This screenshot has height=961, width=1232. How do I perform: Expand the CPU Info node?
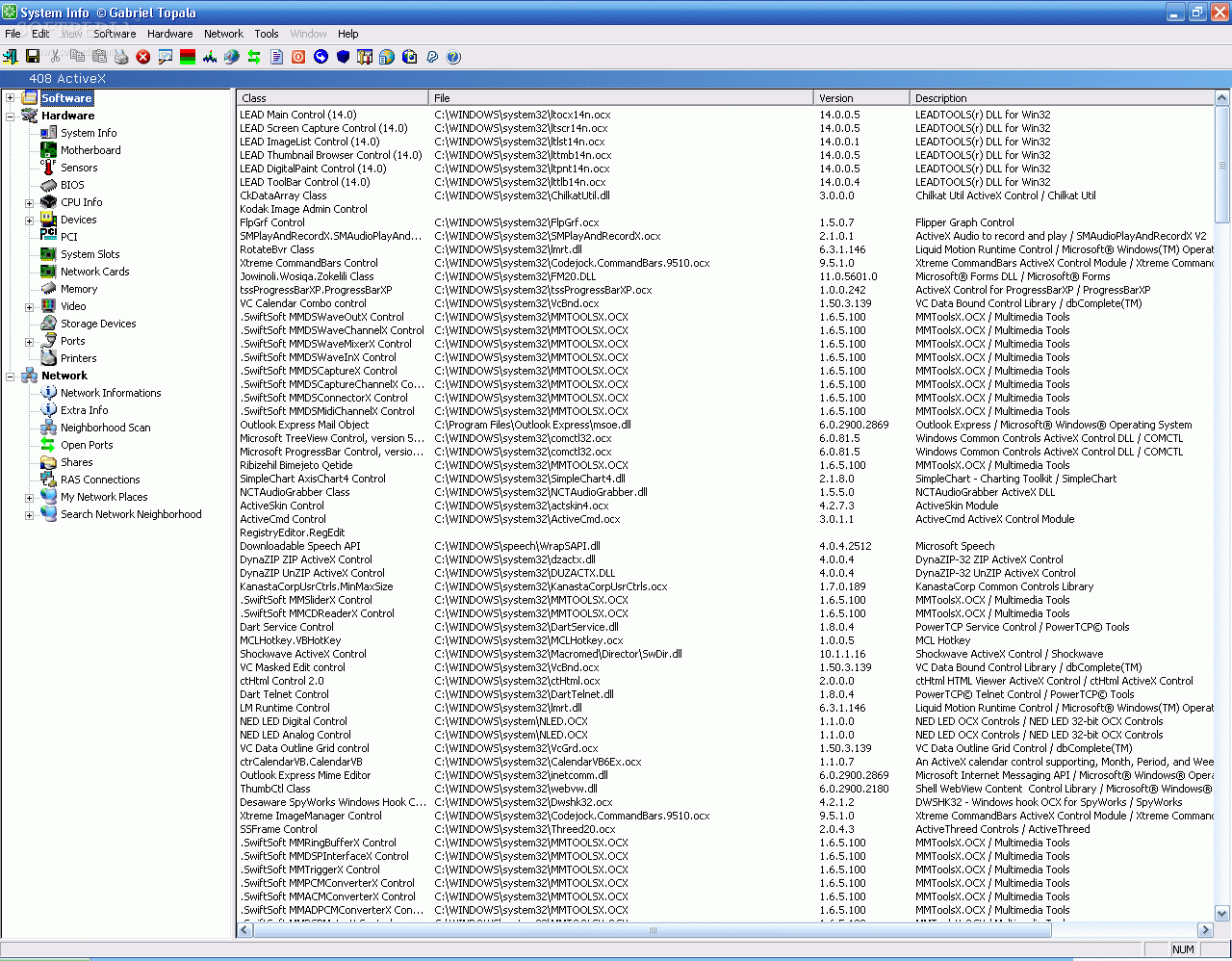click(29, 203)
